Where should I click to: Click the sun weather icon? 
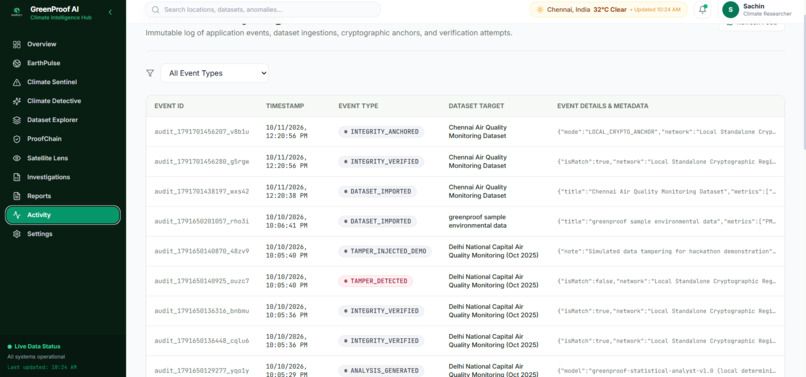[540, 10]
